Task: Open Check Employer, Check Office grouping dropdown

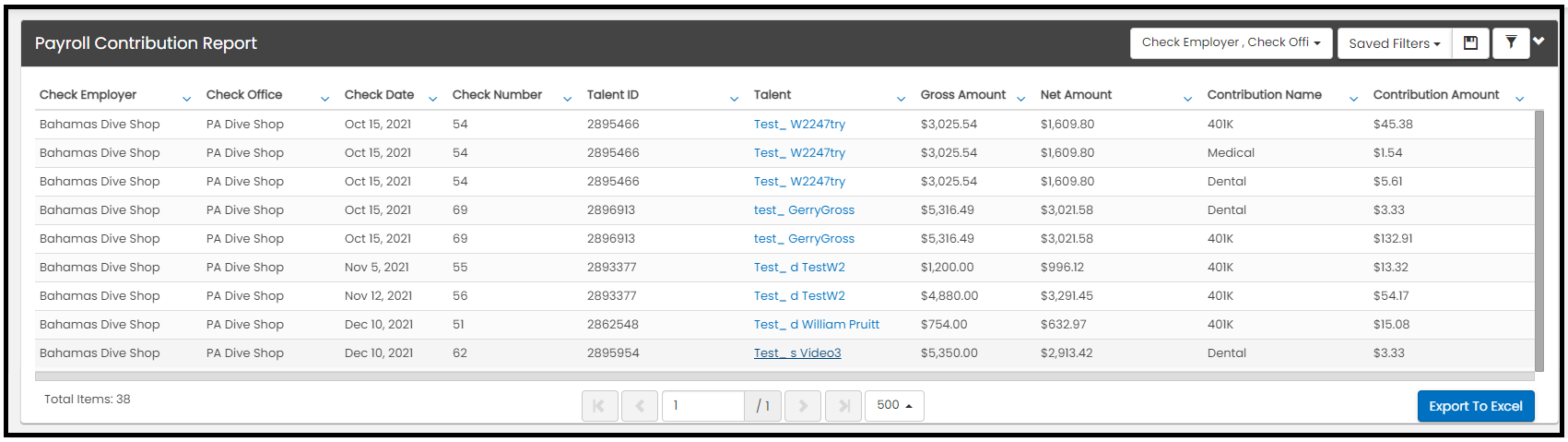Action: coord(1232,43)
